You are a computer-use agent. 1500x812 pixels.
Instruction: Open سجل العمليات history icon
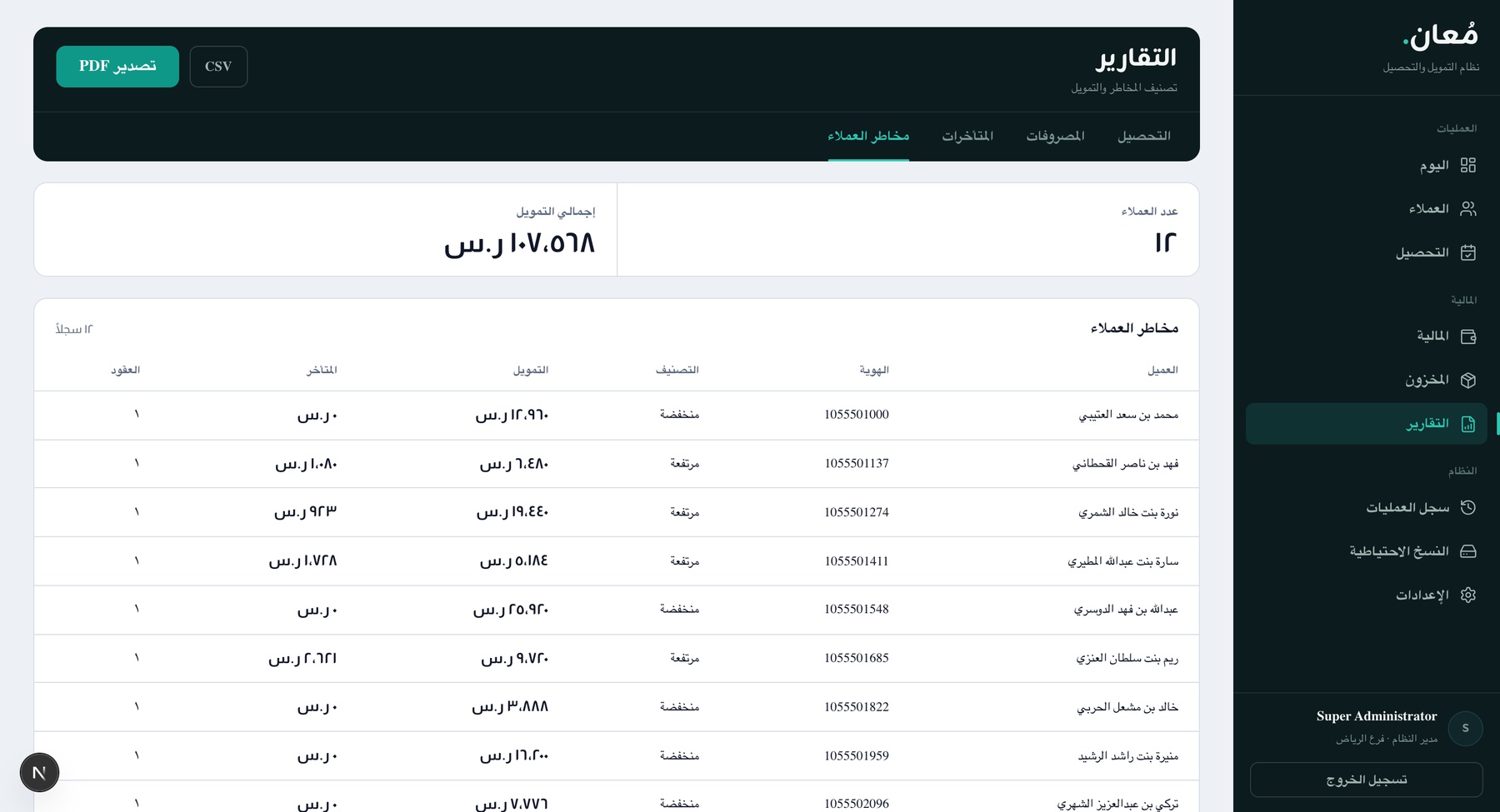click(x=1467, y=507)
